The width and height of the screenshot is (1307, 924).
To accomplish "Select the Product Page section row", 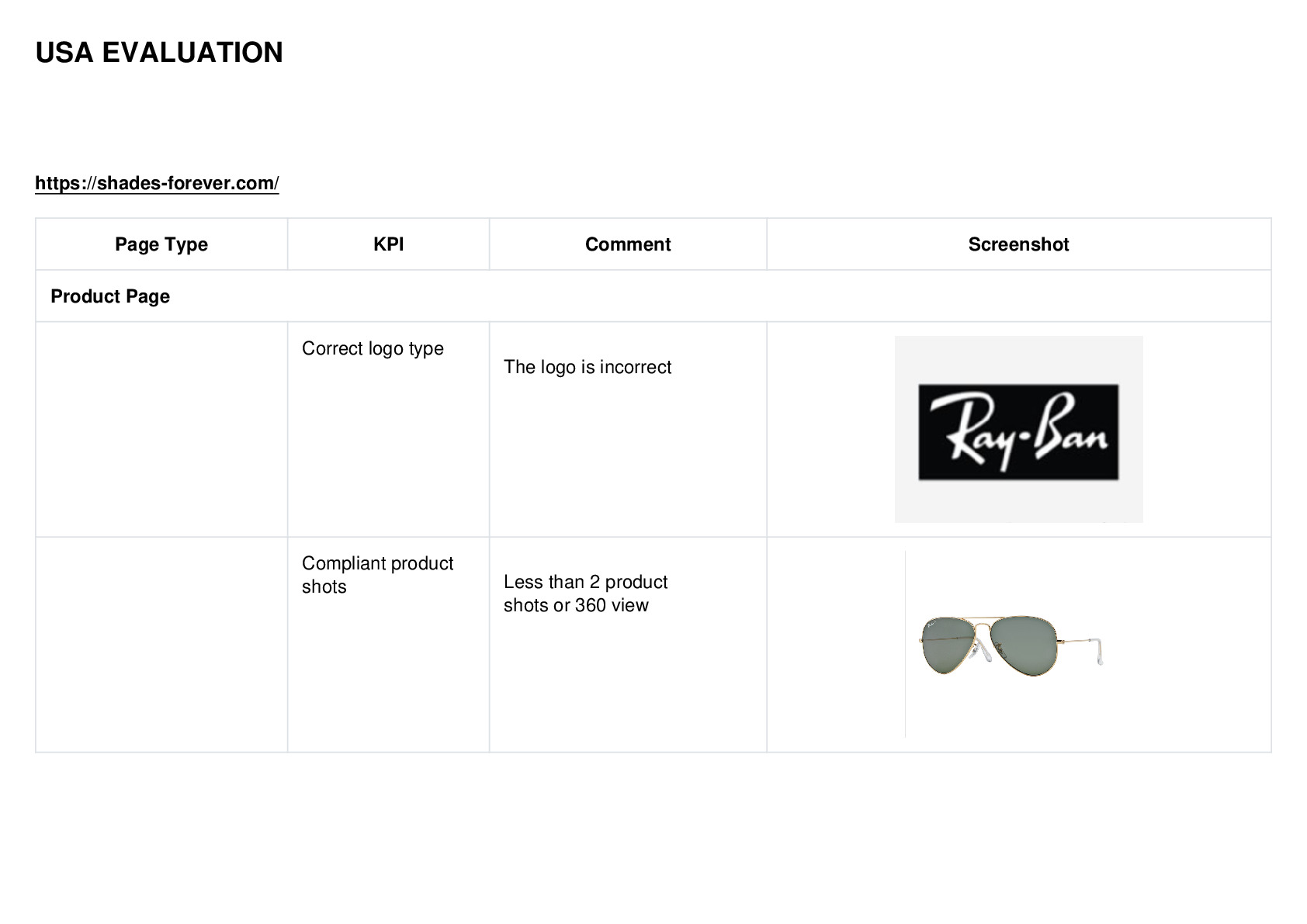I will [x=653, y=296].
